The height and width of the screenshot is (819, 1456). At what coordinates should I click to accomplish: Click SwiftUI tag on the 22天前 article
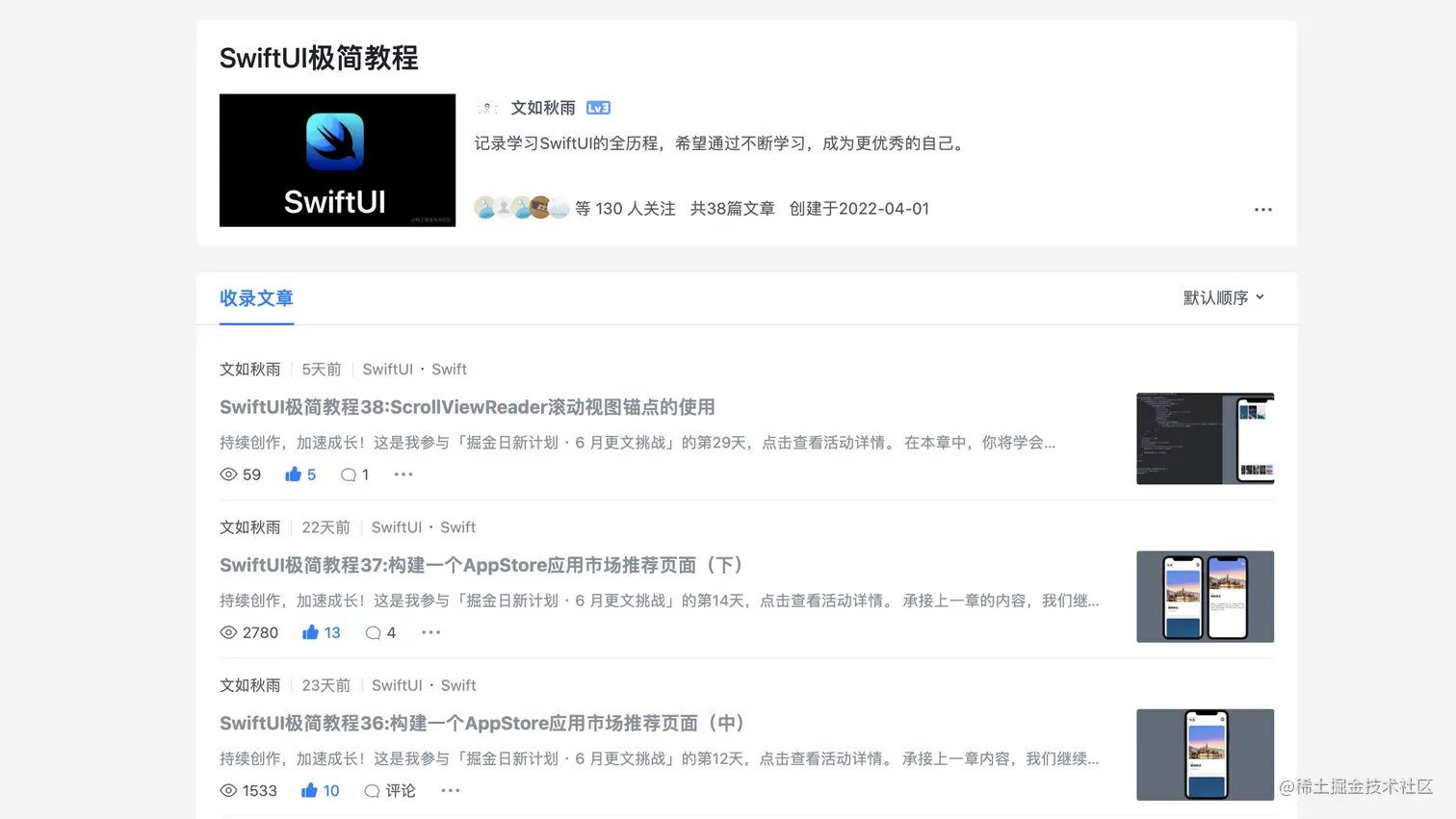pyautogui.click(x=397, y=527)
